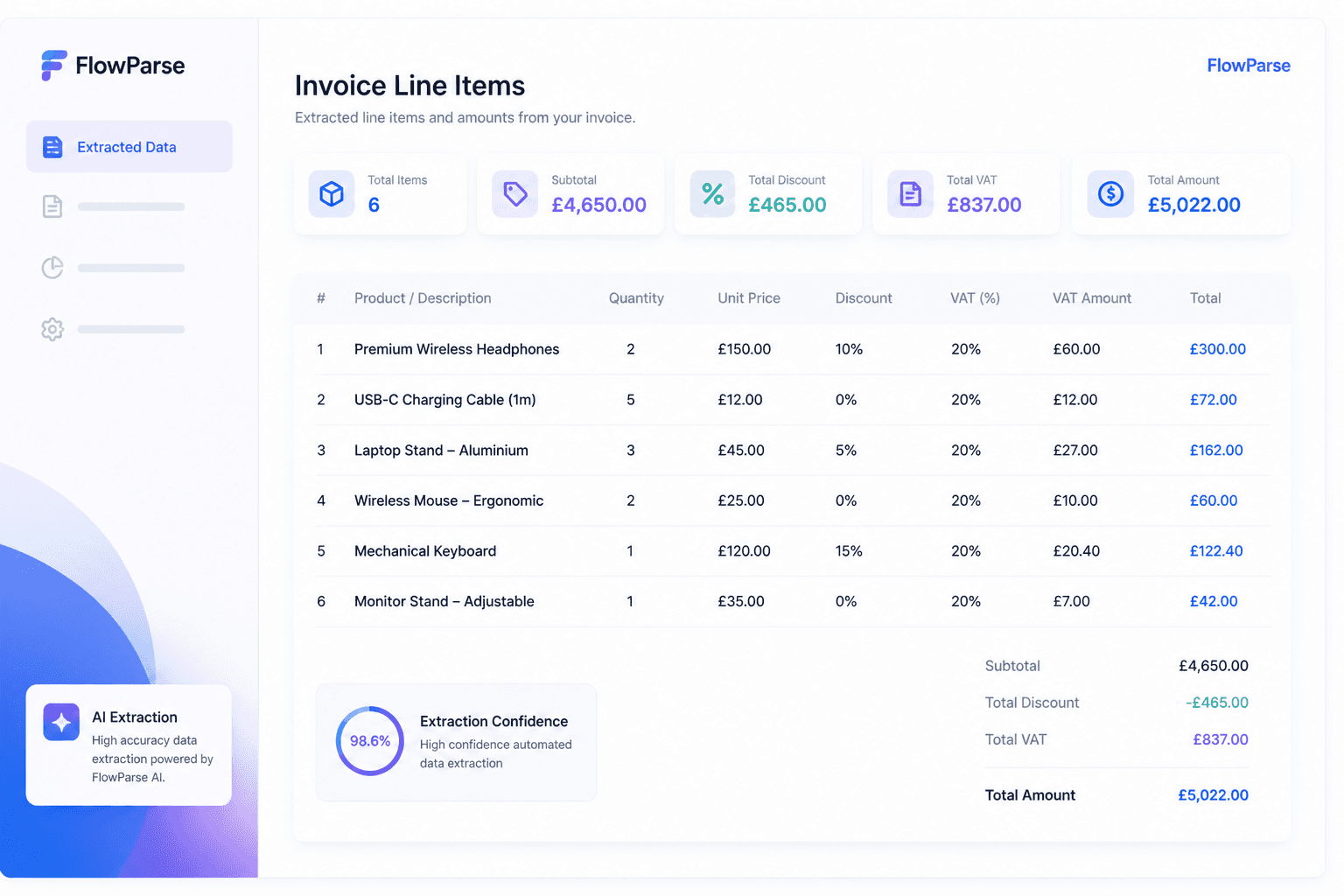This screenshot has width=1344, height=896.
Task: Select the document page sidebar icon
Action: [x=52, y=206]
